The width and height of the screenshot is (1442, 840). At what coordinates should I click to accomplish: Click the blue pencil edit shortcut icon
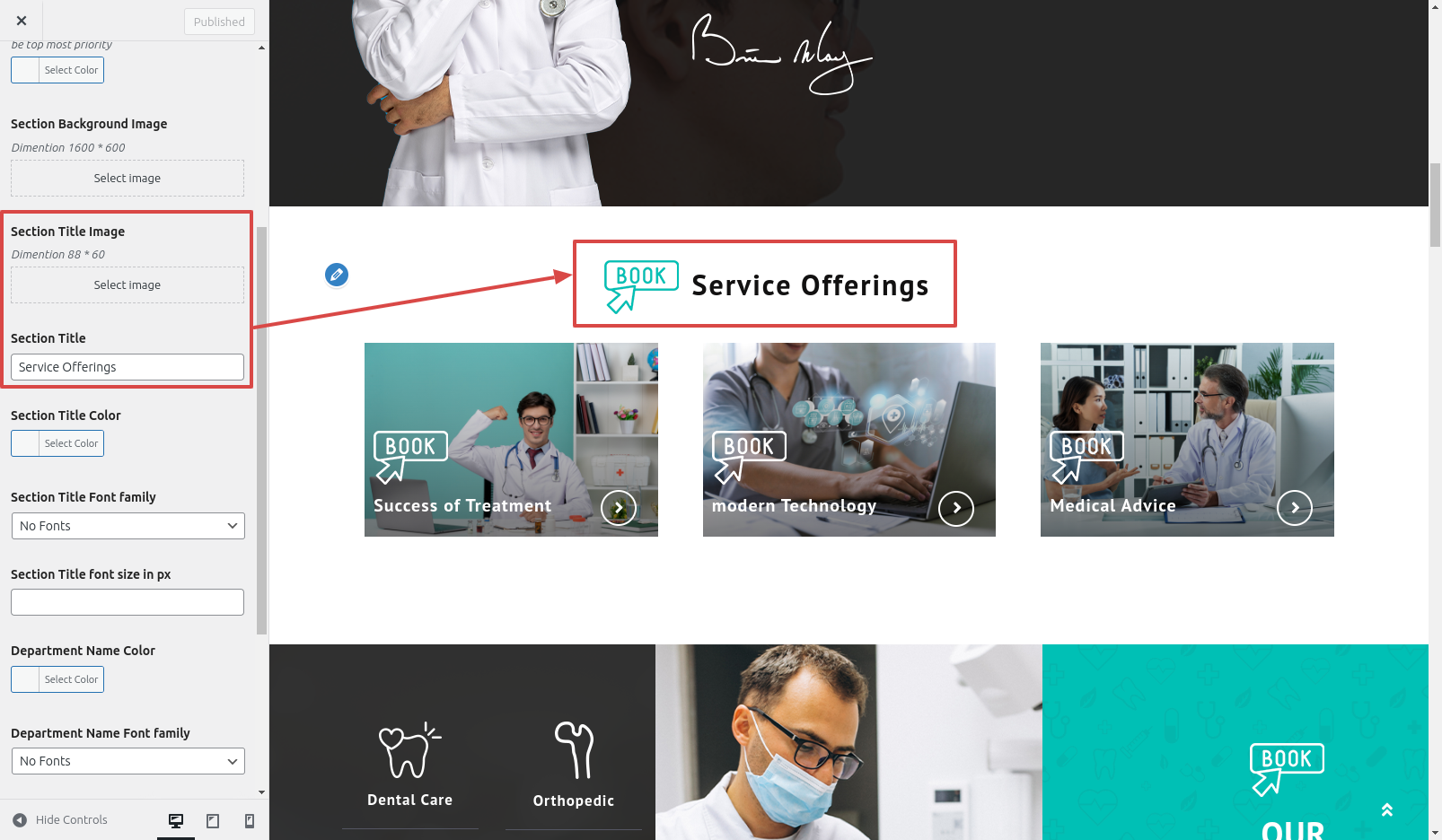(x=337, y=275)
